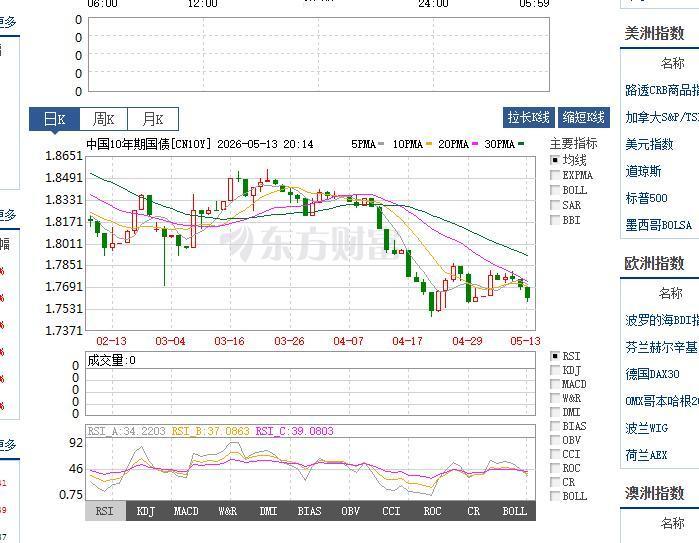
Task: Open the OBV tab in bottom bar
Action: pos(350,511)
